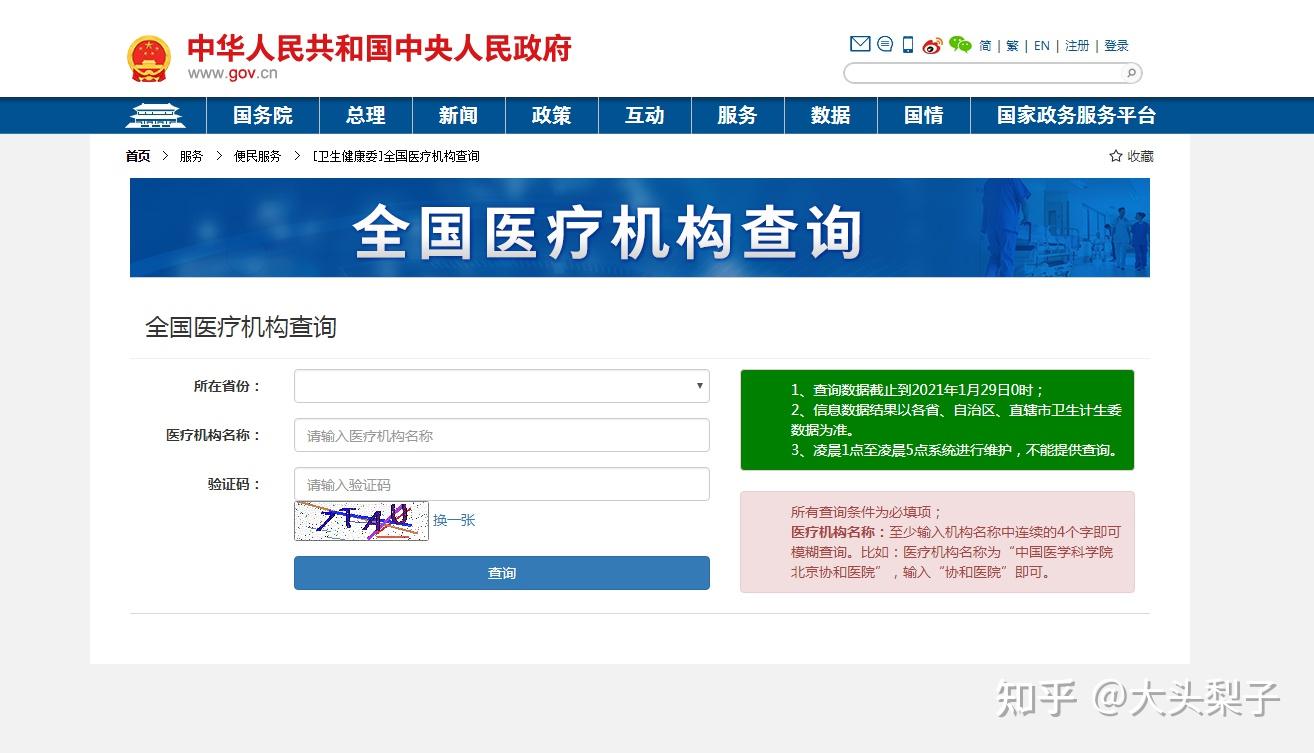Click the captcha image
This screenshot has height=753, width=1314.
[x=361, y=521]
